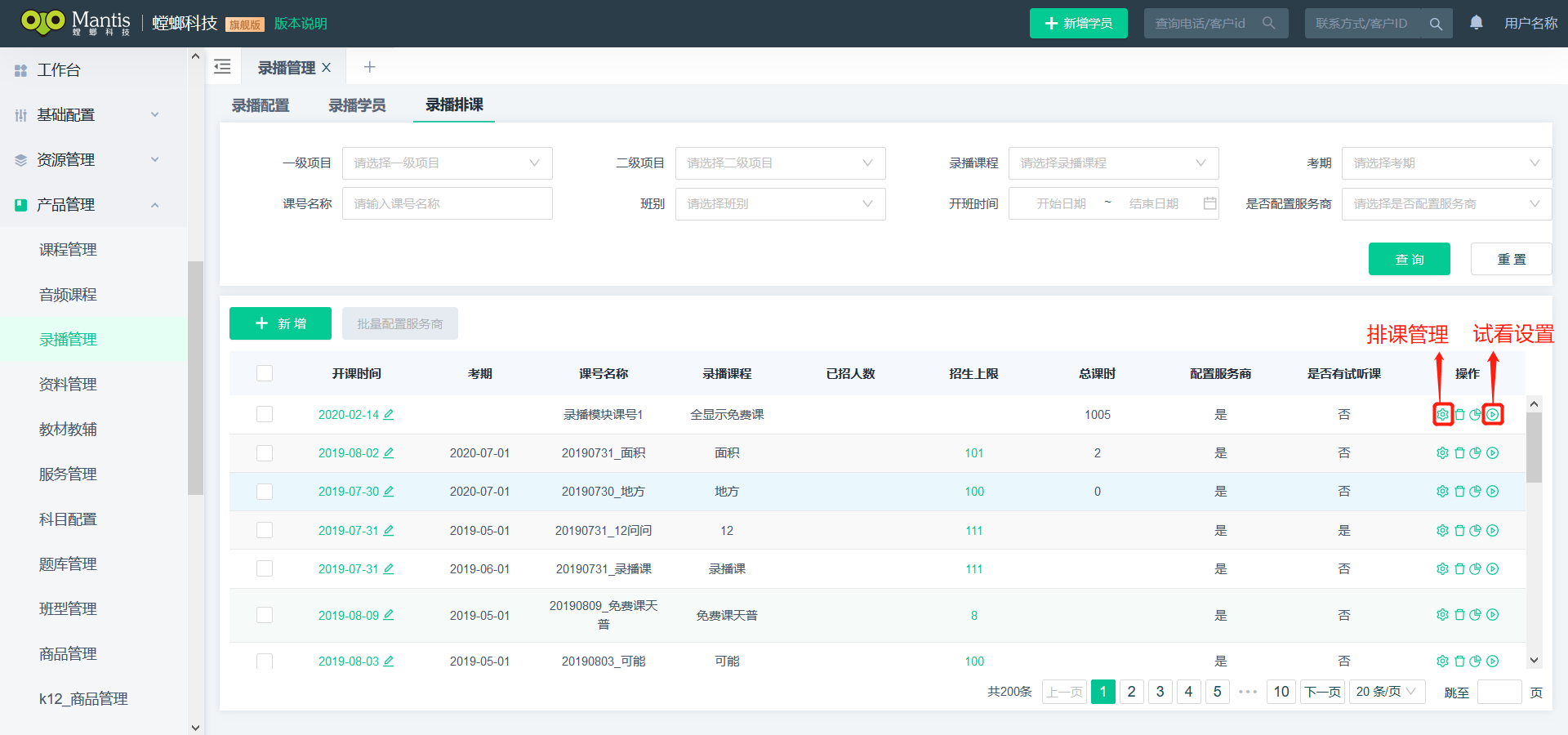Click the green 新增 button

280,323
